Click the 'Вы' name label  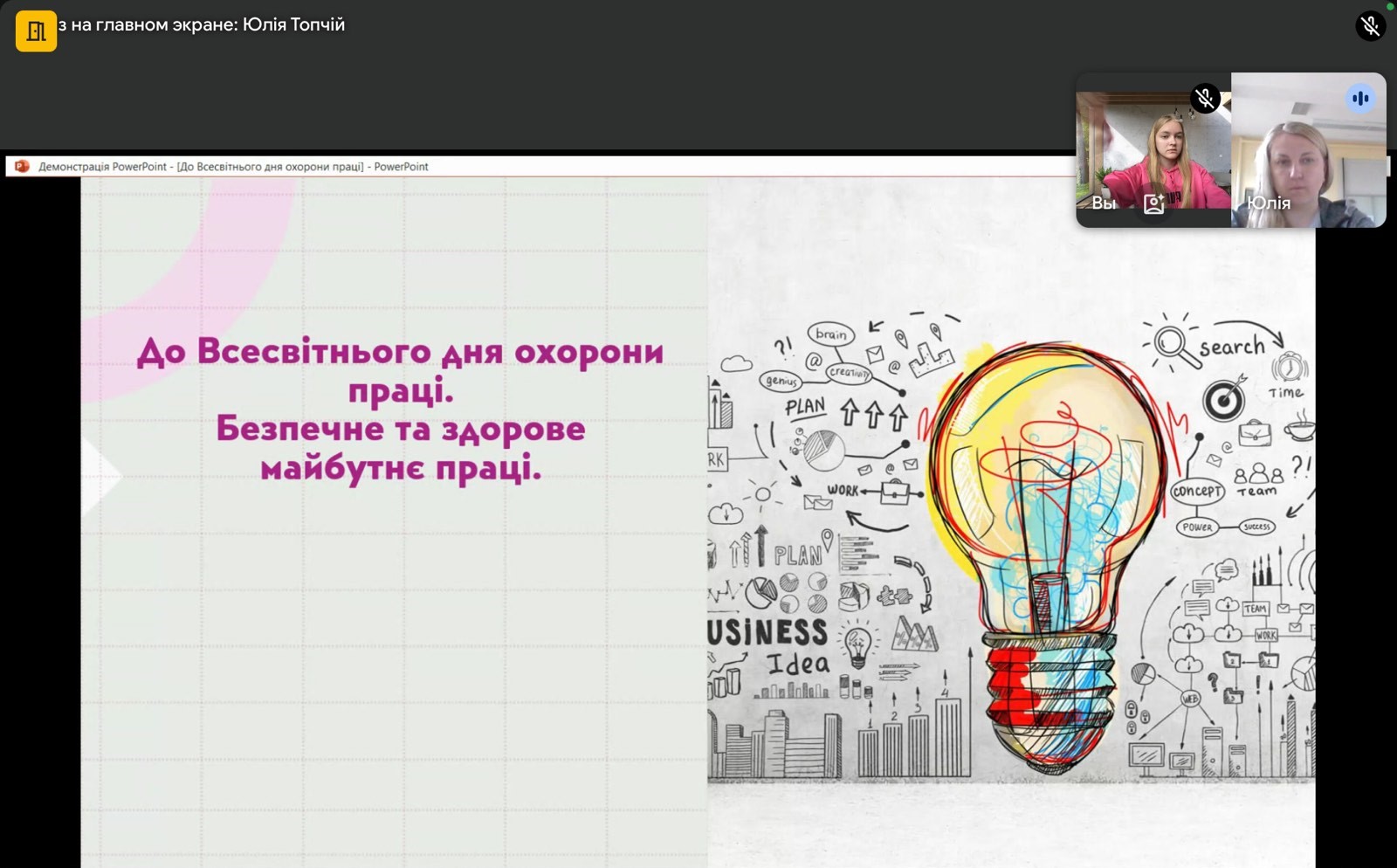[x=1104, y=203]
